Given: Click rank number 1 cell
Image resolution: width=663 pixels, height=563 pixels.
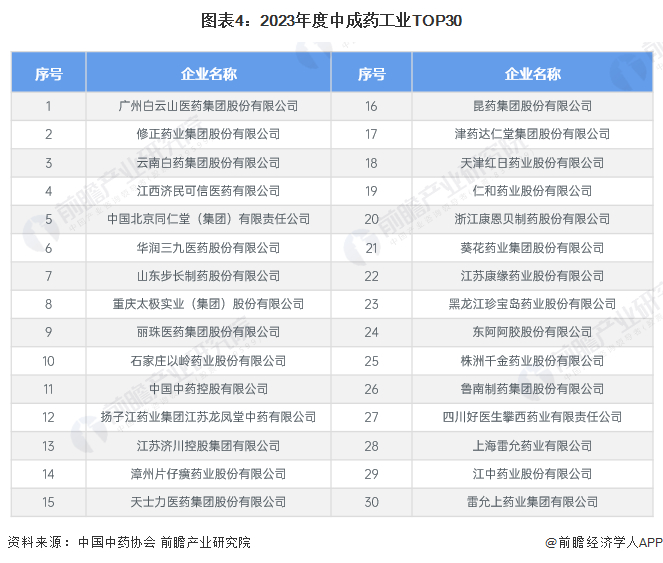Looking at the screenshot, I should (49, 106).
